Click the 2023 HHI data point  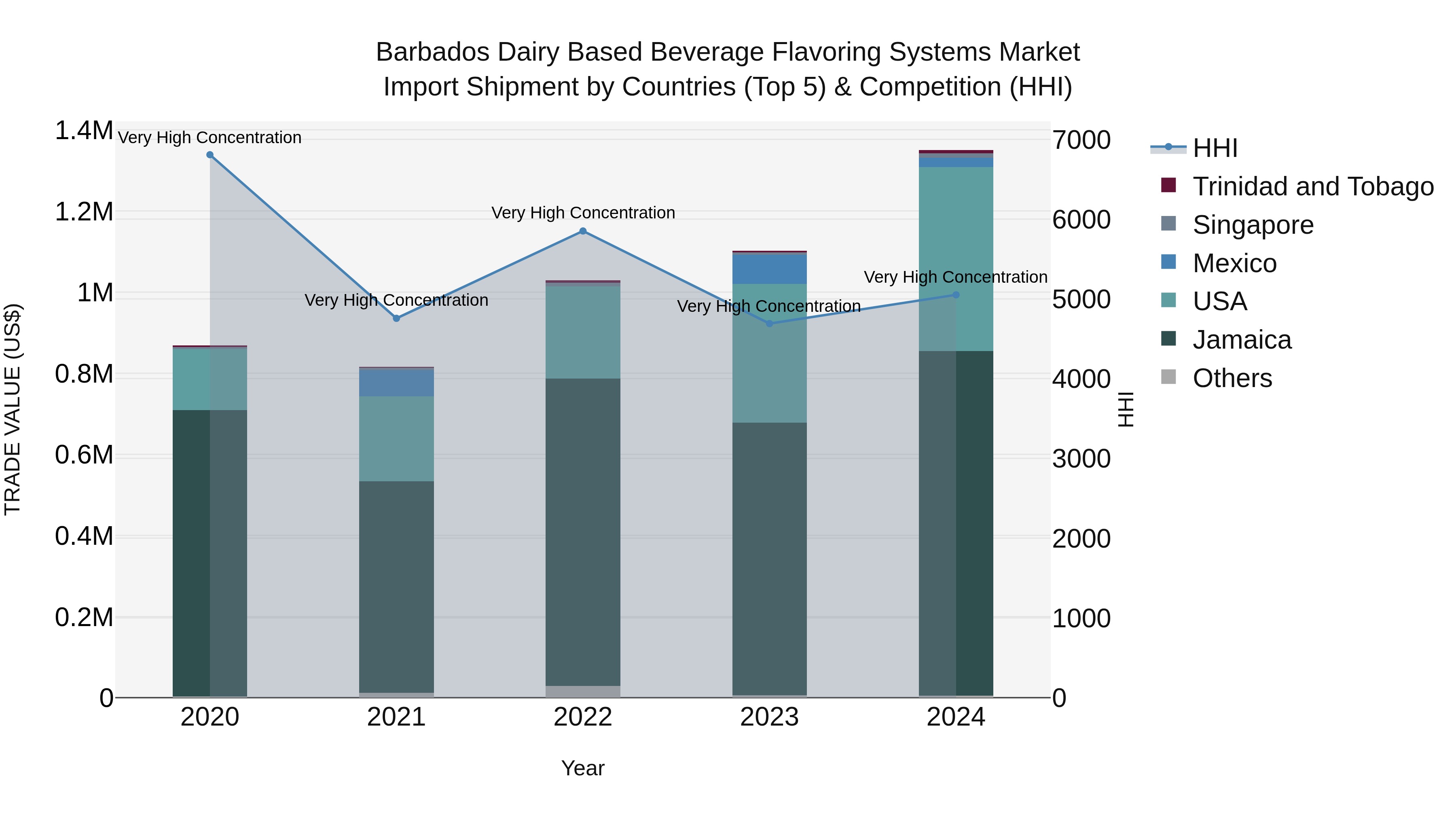[769, 324]
